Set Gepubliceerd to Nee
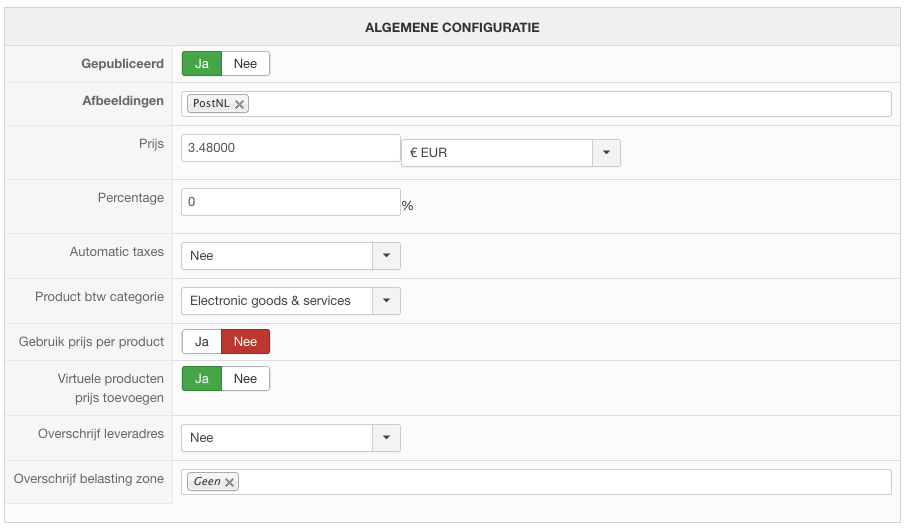The image size is (909, 528). click(245, 64)
